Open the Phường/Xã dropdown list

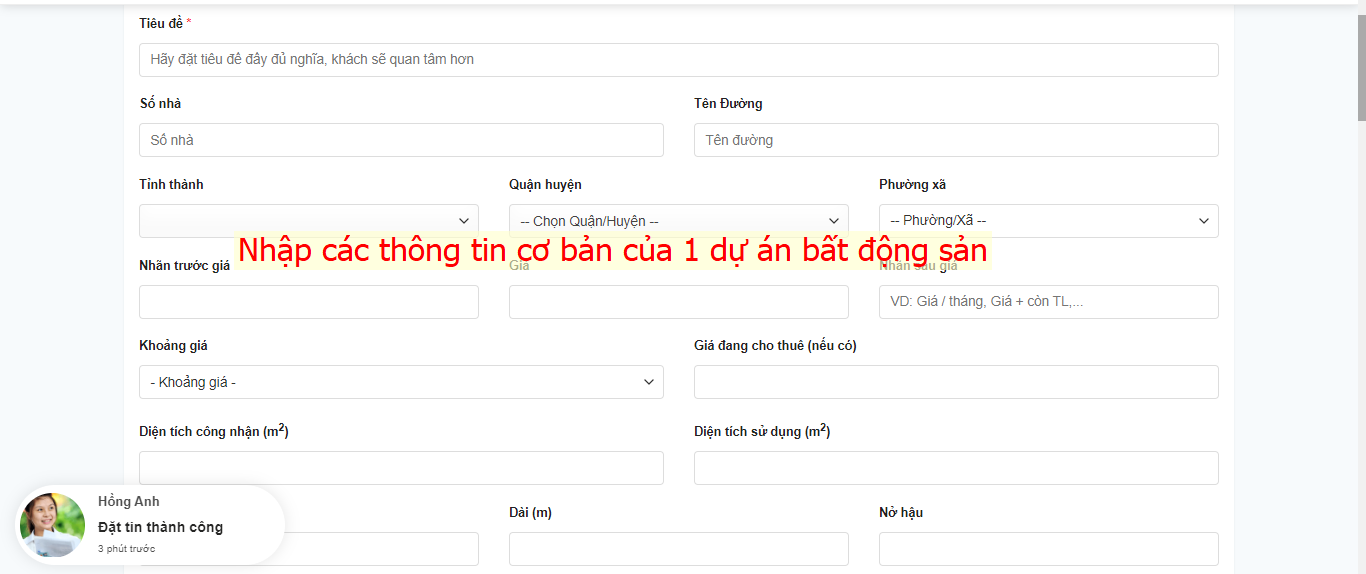(x=1048, y=221)
